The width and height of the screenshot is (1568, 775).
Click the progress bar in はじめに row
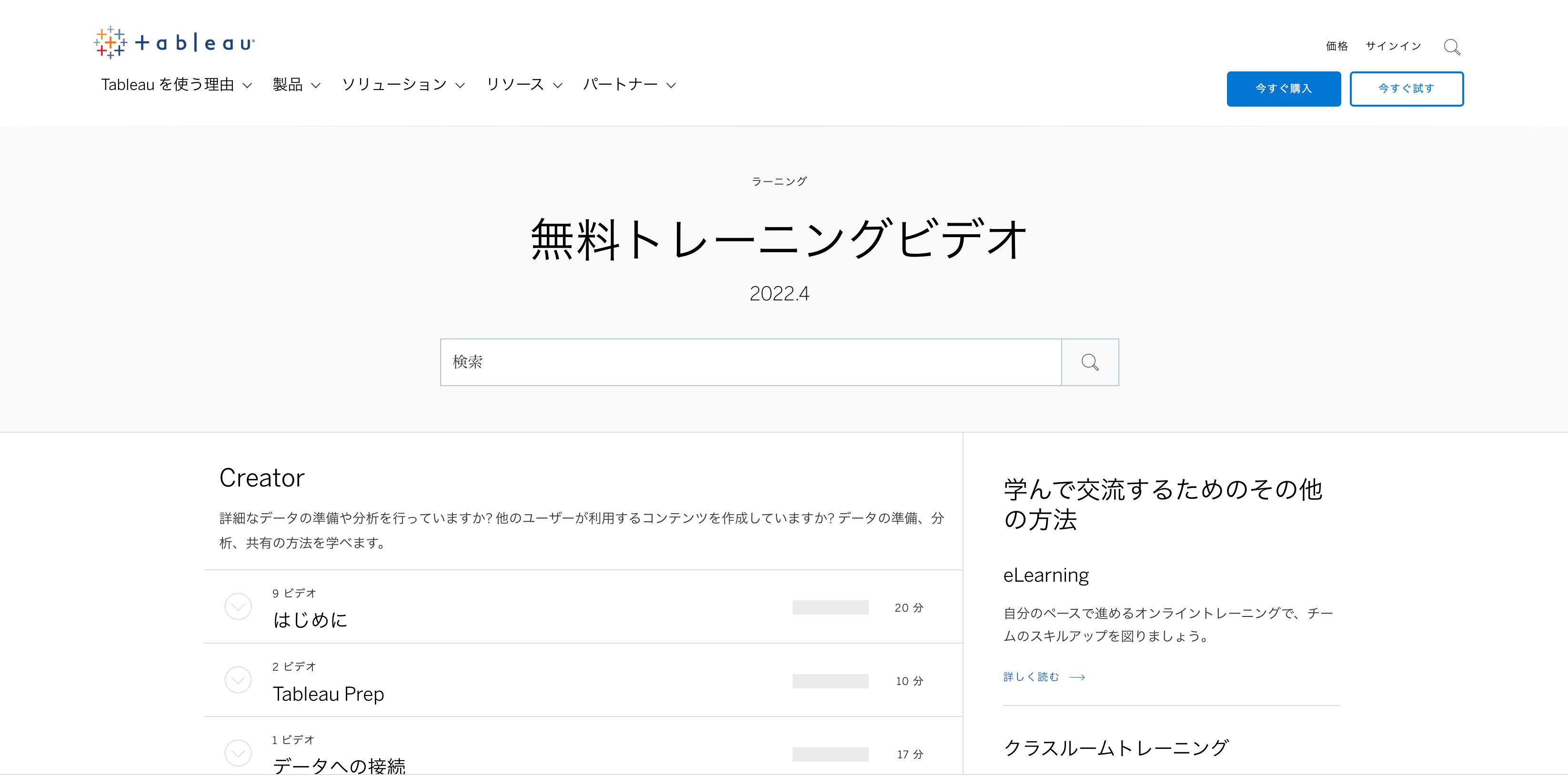pyautogui.click(x=830, y=607)
